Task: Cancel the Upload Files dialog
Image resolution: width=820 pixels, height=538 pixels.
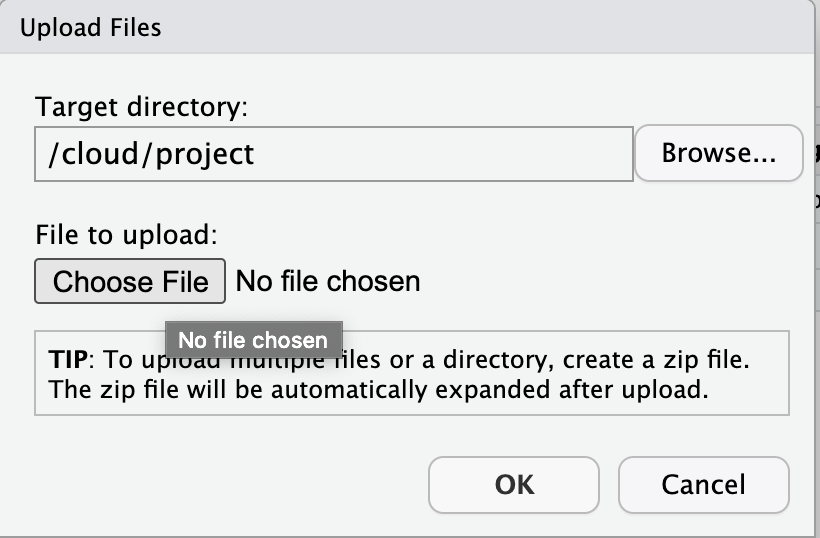Action: click(x=703, y=485)
